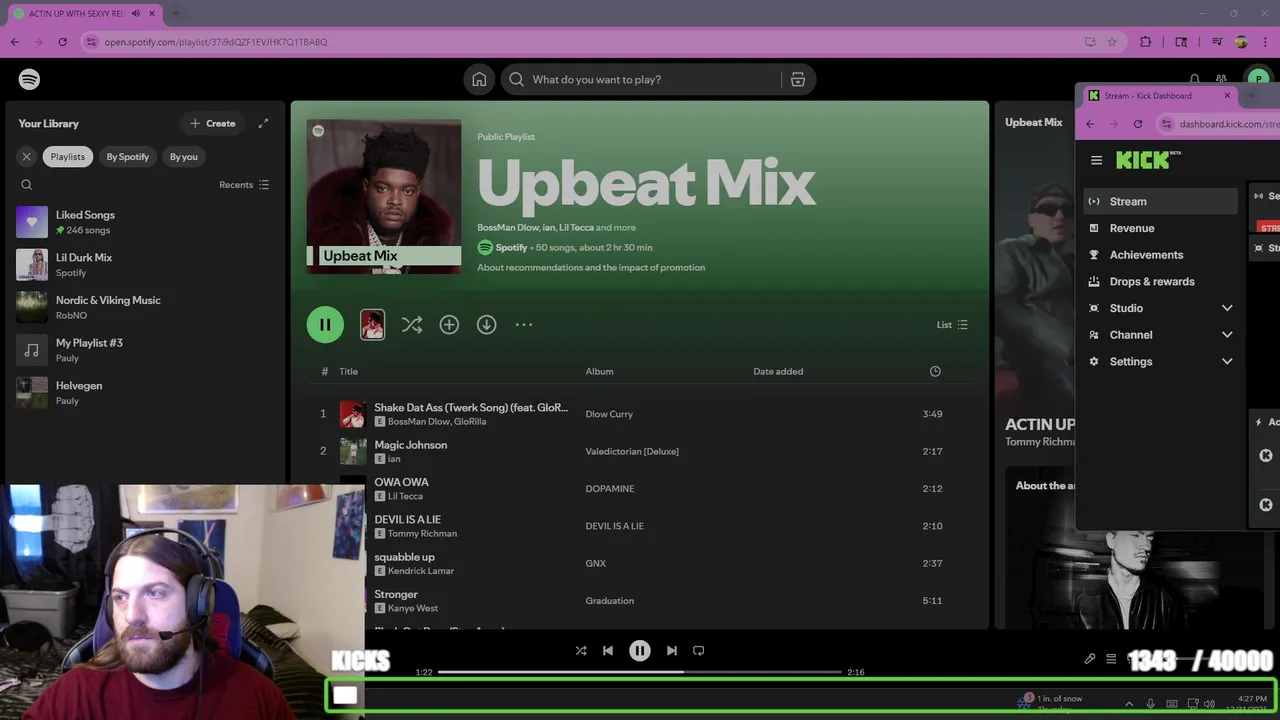Open Spotify notifications bell
This screenshot has height=720, width=1280.
pyautogui.click(x=1194, y=79)
